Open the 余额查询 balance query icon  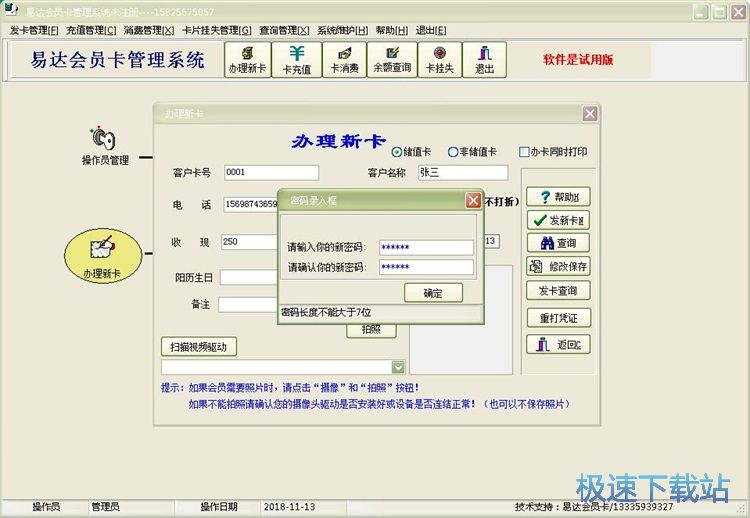click(391, 59)
